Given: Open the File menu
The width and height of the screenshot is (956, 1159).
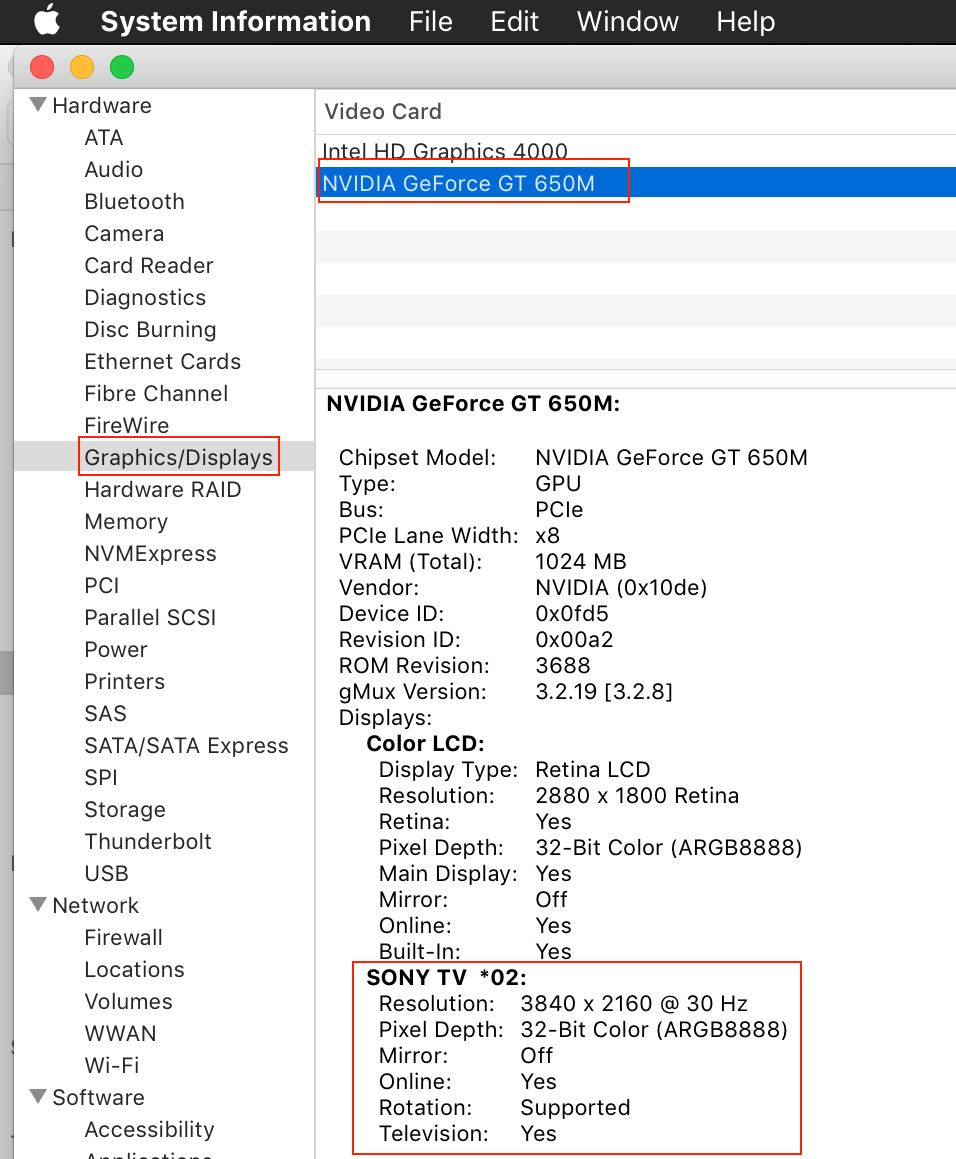Looking at the screenshot, I should coord(430,21).
